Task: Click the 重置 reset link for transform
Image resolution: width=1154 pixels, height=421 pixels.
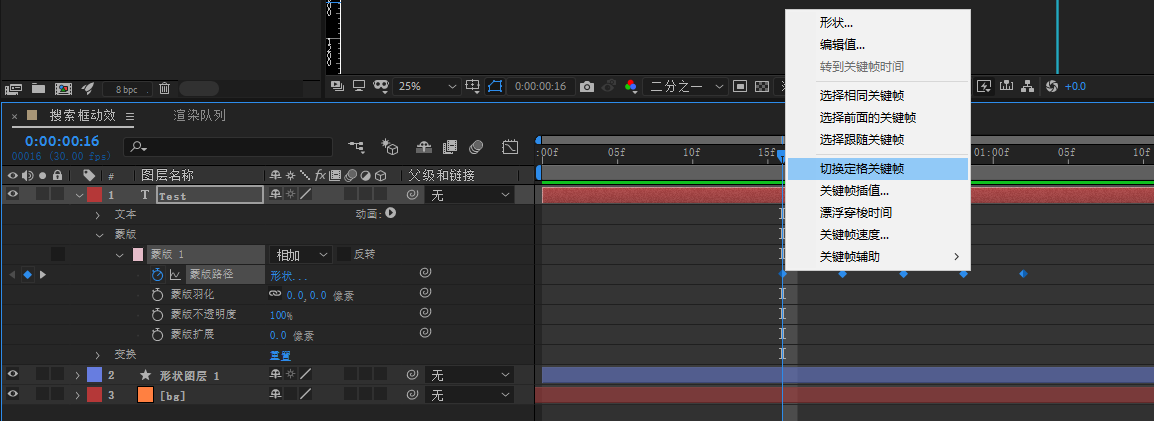Action: coord(280,355)
